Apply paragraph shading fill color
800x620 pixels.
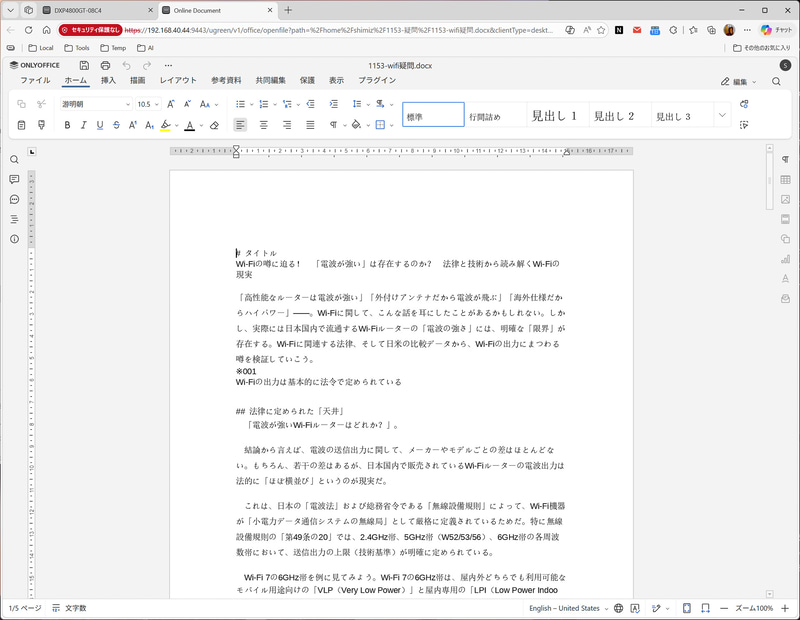pos(356,125)
